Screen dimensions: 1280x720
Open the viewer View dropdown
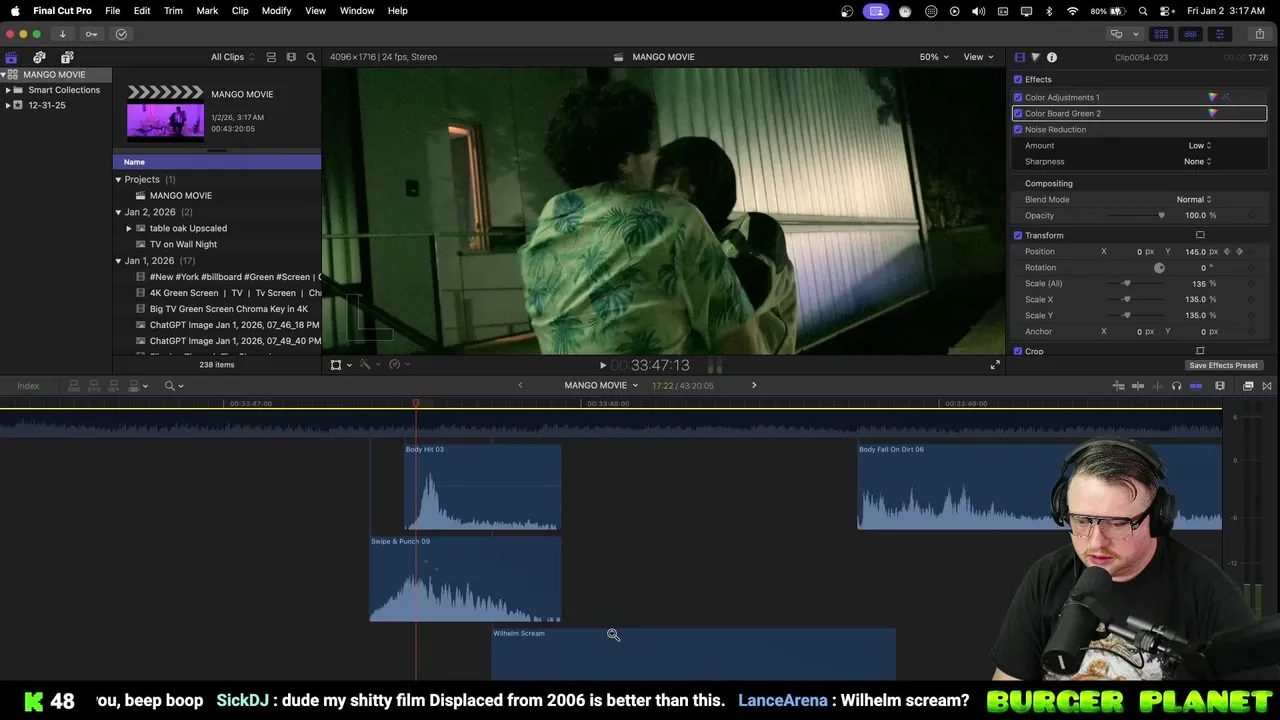pos(978,57)
